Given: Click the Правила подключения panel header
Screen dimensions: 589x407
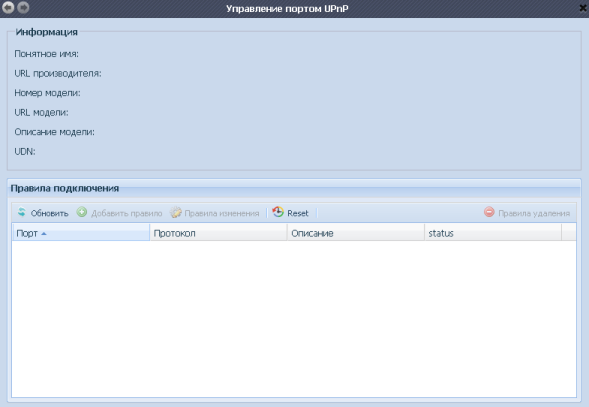Looking at the screenshot, I should [294, 188].
